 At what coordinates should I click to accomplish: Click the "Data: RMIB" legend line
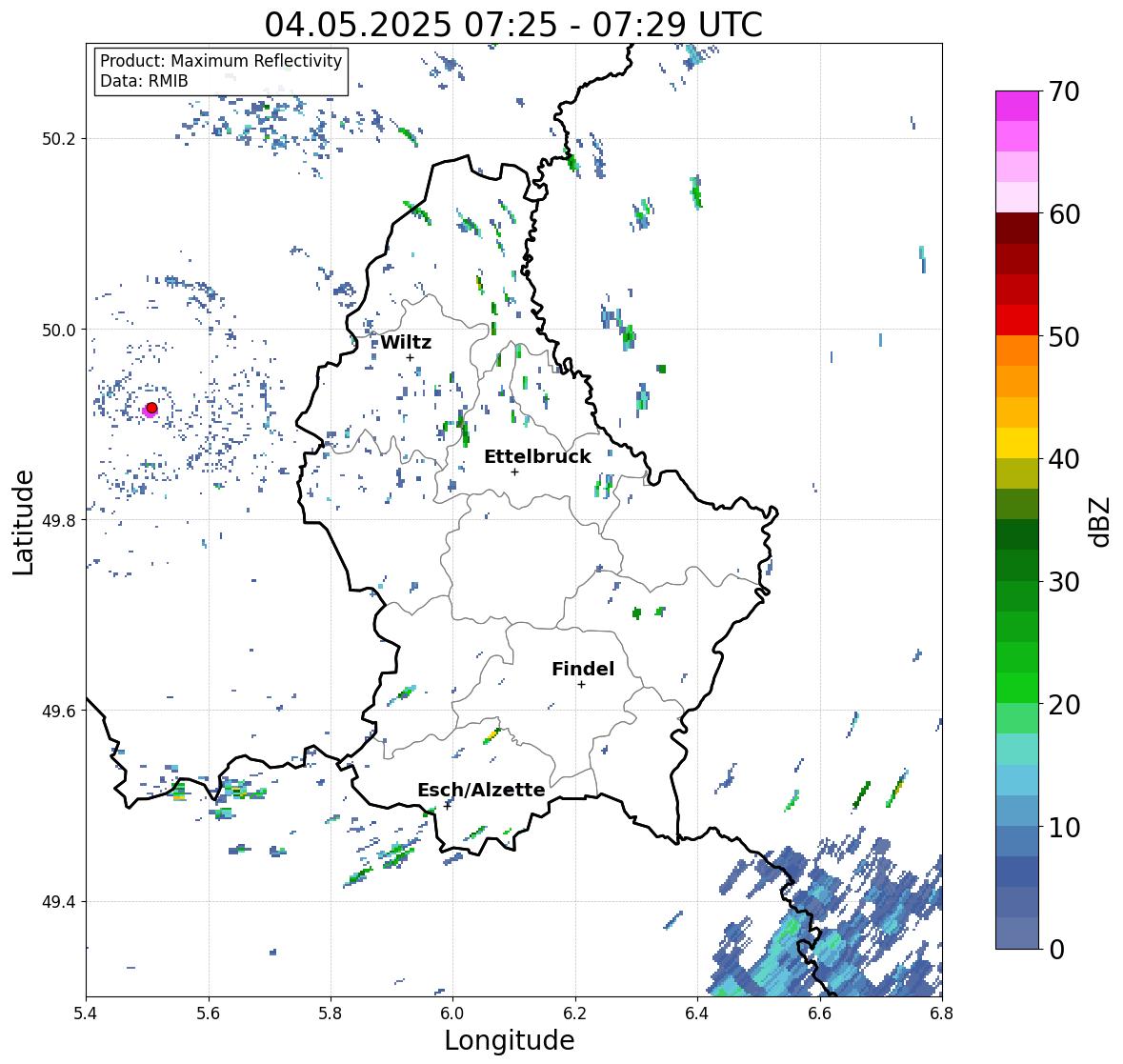[144, 81]
